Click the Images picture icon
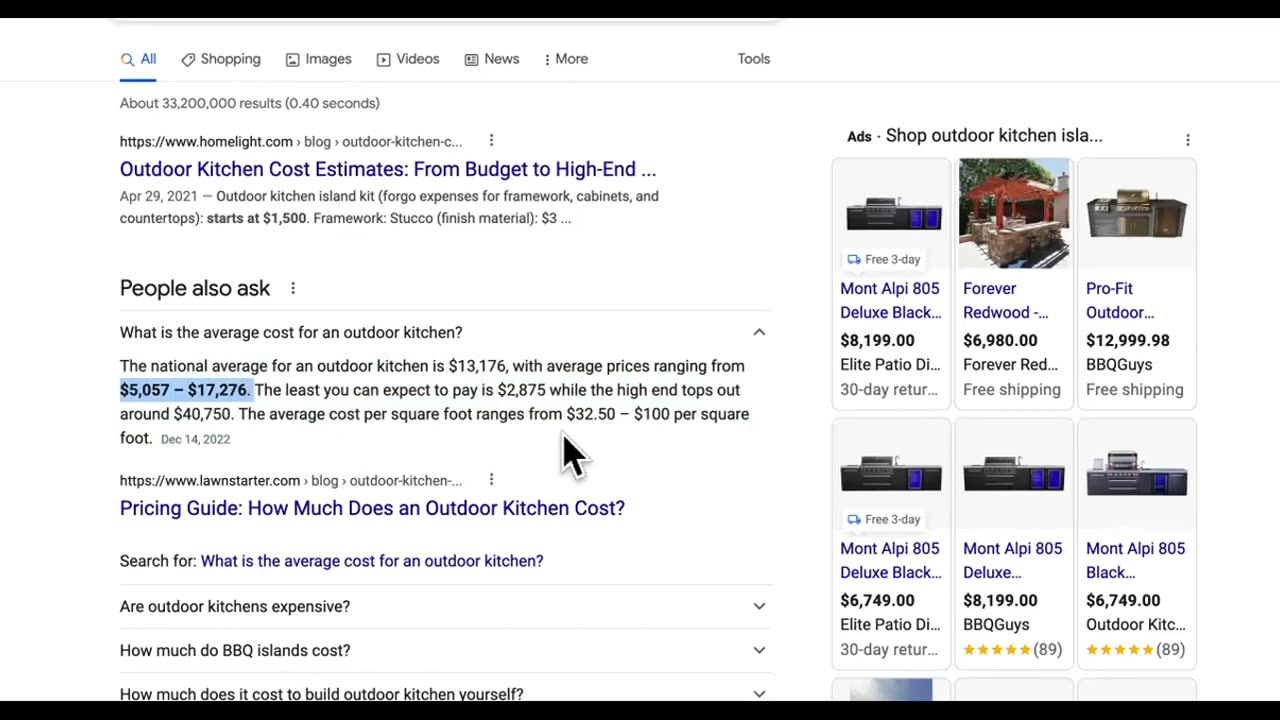The height and width of the screenshot is (720, 1280). [292, 60]
